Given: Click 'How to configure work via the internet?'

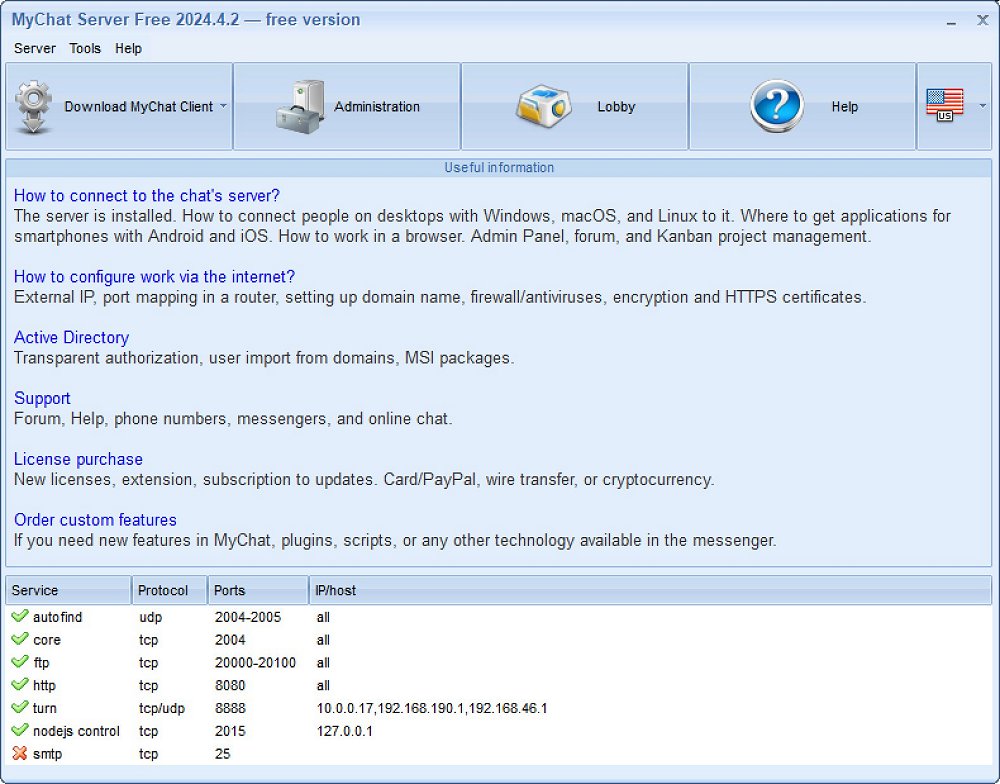Looking at the screenshot, I should [154, 277].
